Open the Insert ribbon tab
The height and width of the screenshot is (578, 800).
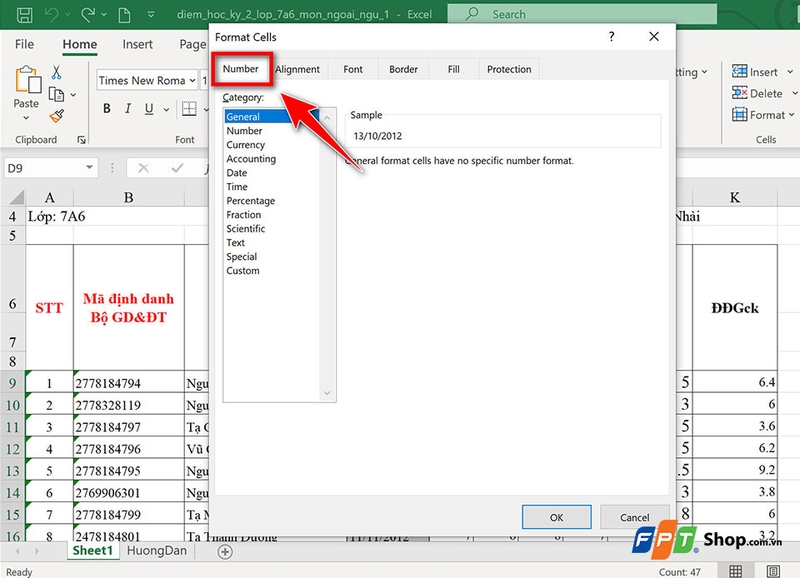[x=138, y=44]
